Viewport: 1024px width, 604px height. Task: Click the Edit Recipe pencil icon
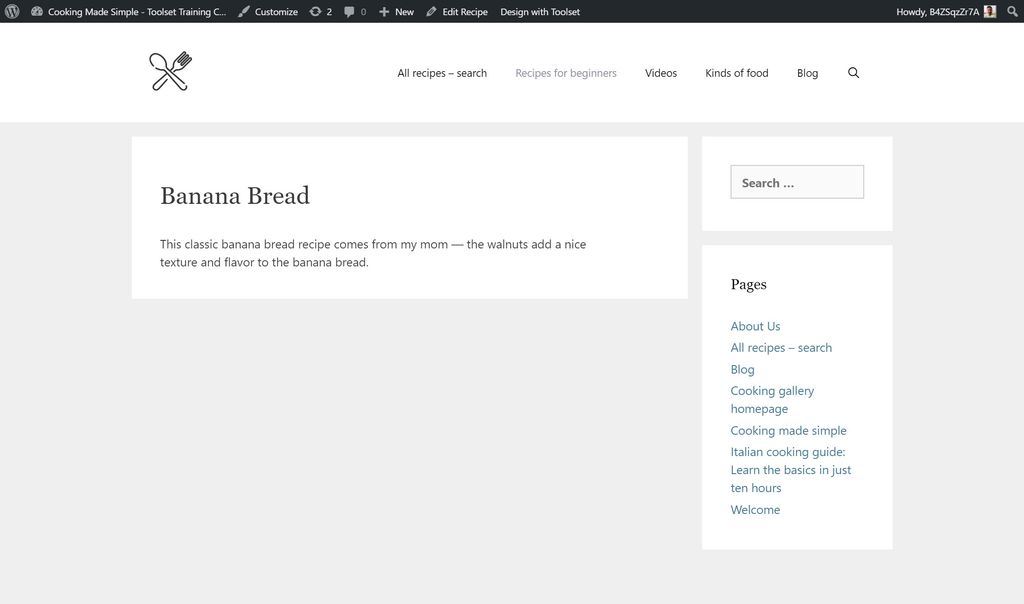431,12
